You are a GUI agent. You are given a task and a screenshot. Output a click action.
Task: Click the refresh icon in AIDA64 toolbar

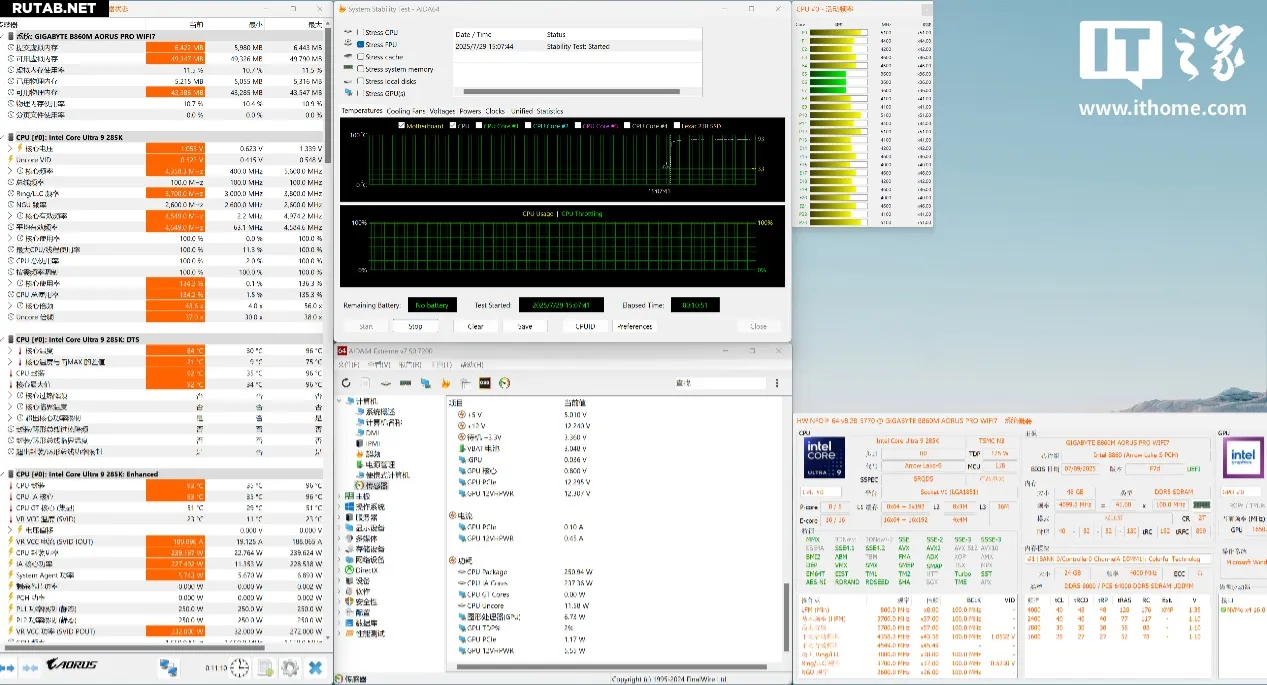click(x=346, y=382)
